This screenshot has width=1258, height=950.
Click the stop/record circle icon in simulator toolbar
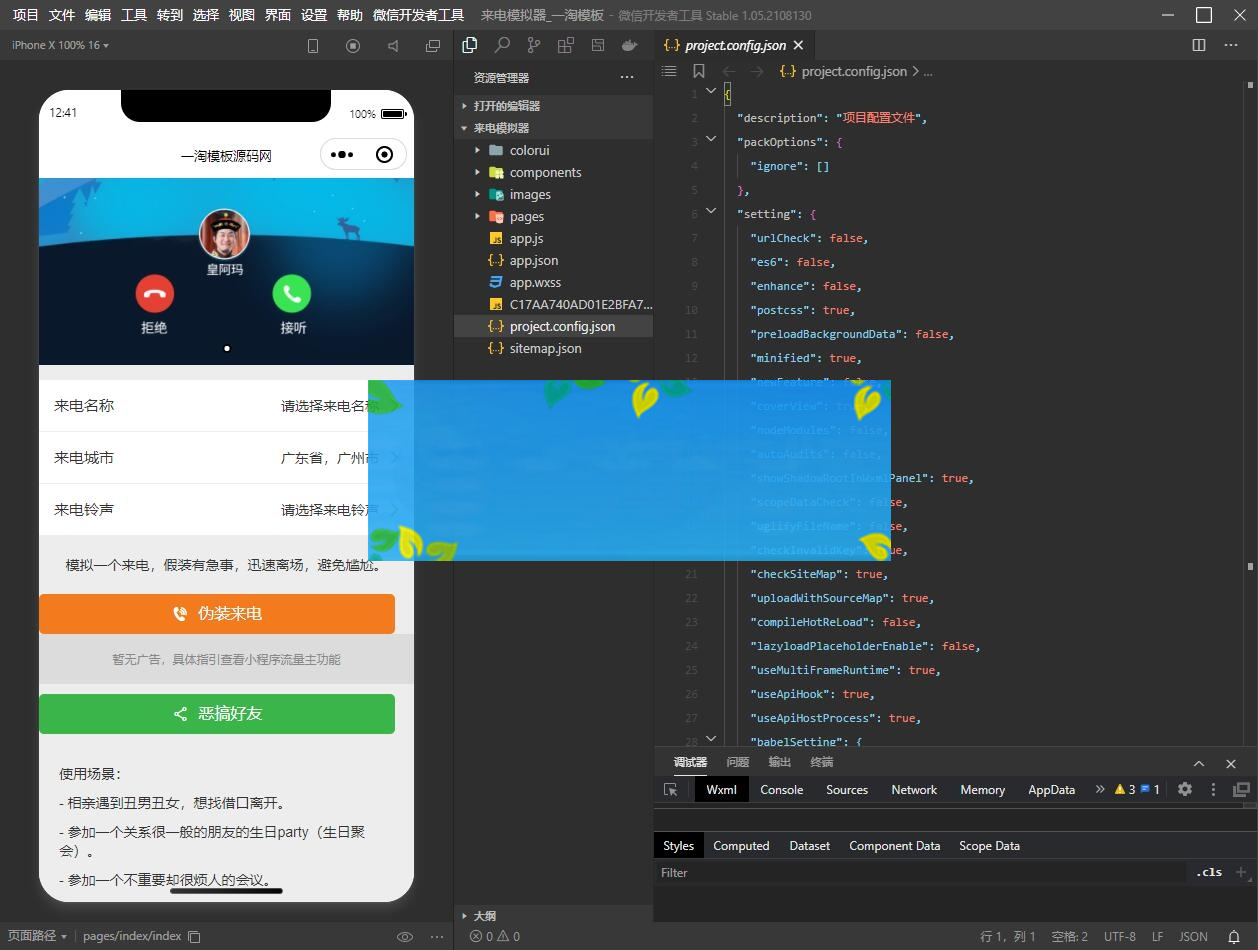coord(353,46)
